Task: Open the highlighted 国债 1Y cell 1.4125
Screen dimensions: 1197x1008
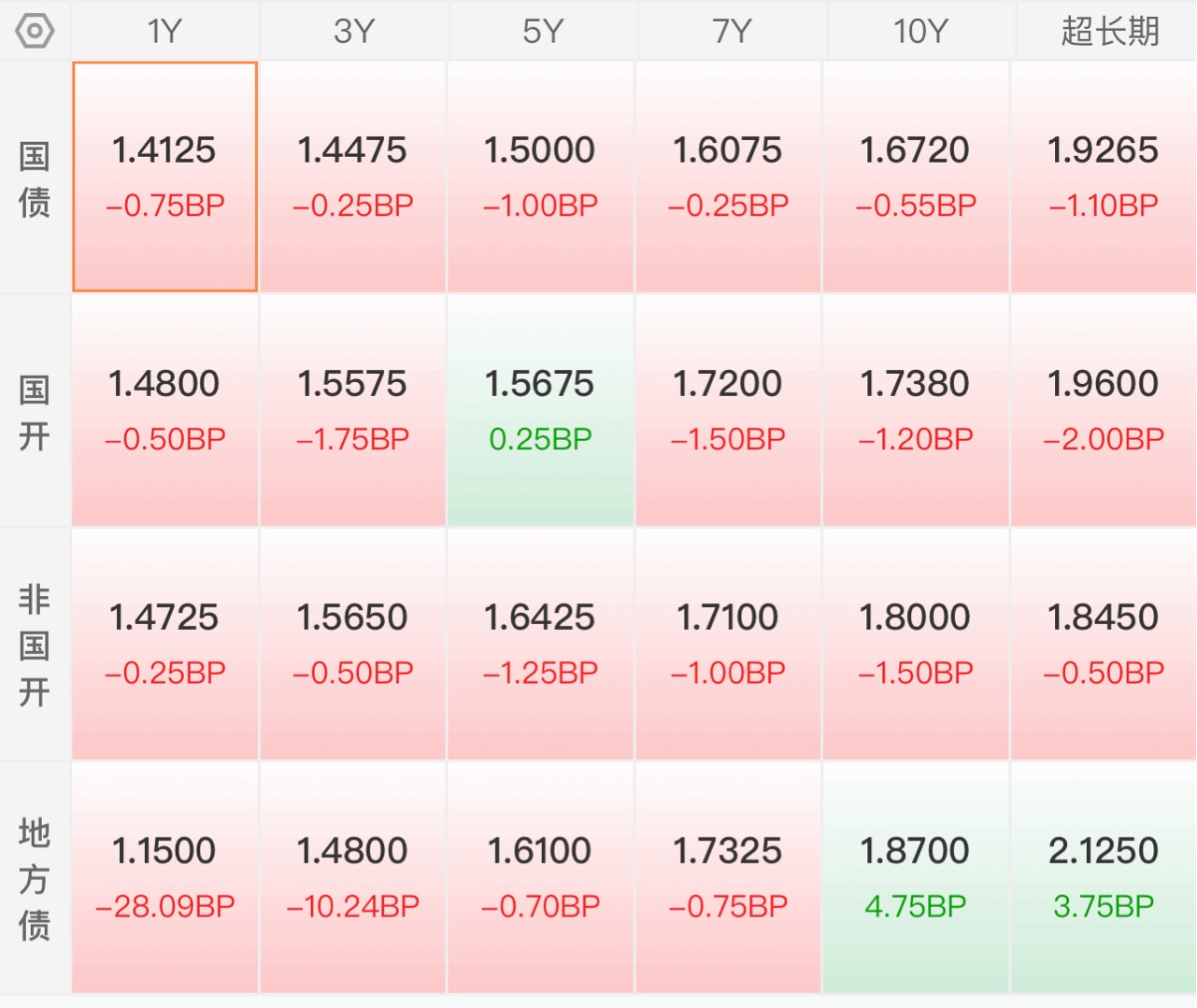Action: point(164,177)
